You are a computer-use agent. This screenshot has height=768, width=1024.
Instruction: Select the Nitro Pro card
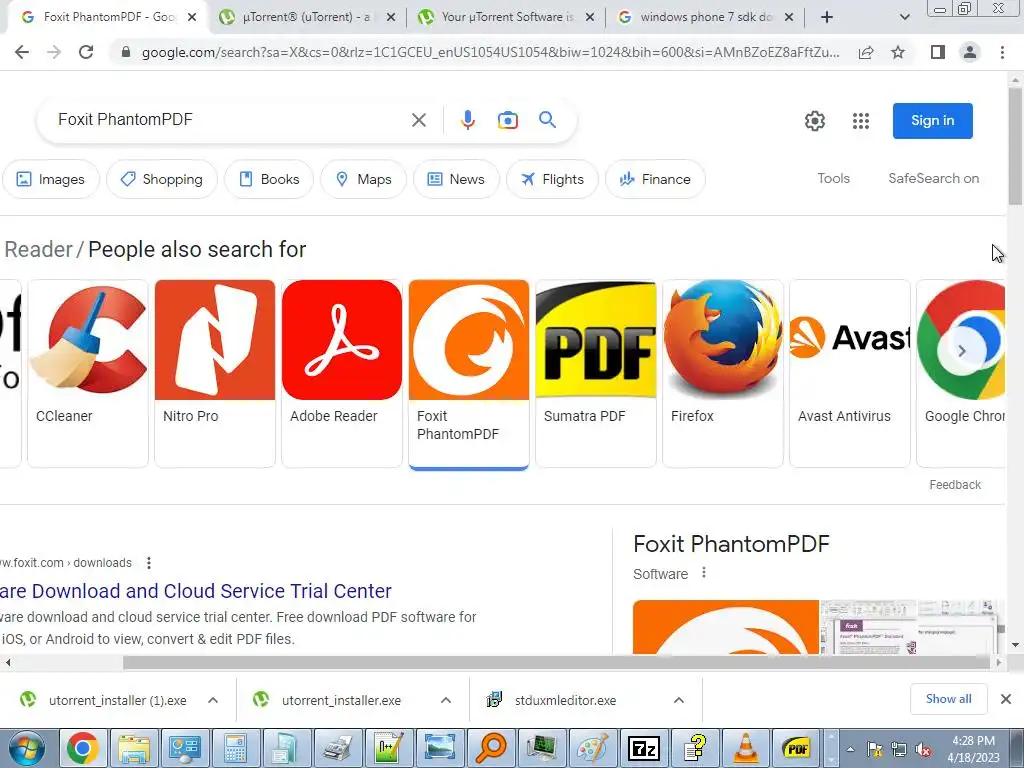click(x=215, y=374)
